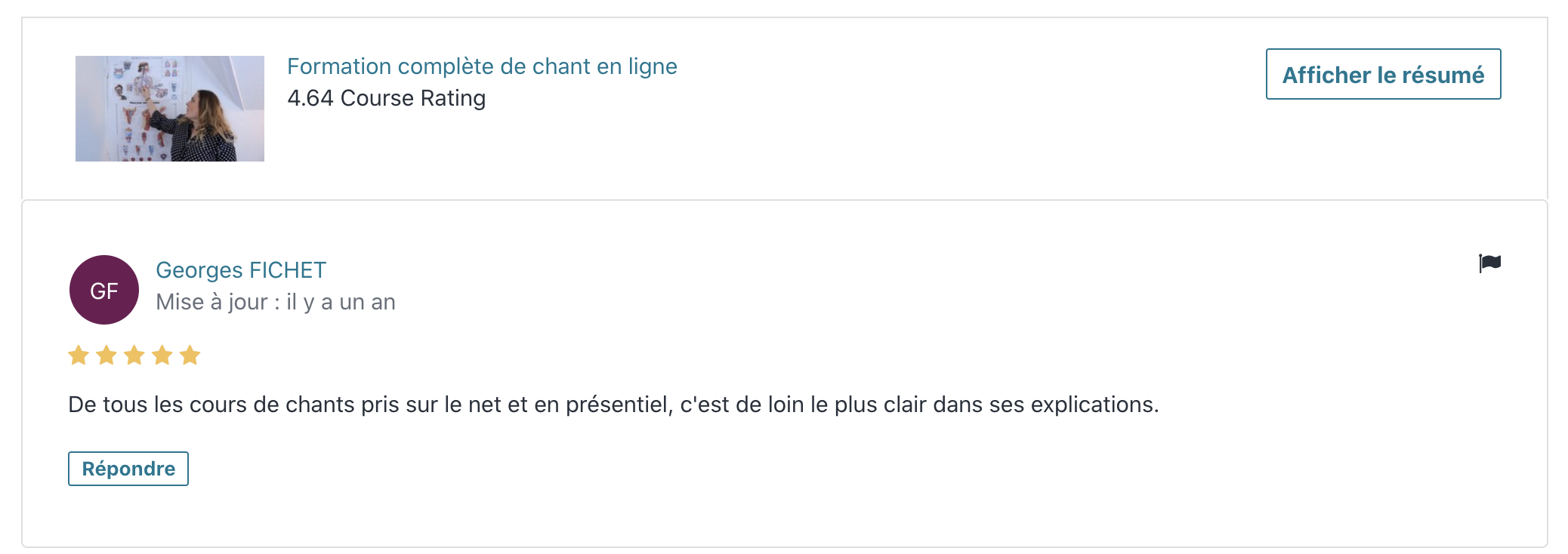The image size is (1568, 554).
Task: Click the fifth gold star of rating
Action: click(190, 355)
